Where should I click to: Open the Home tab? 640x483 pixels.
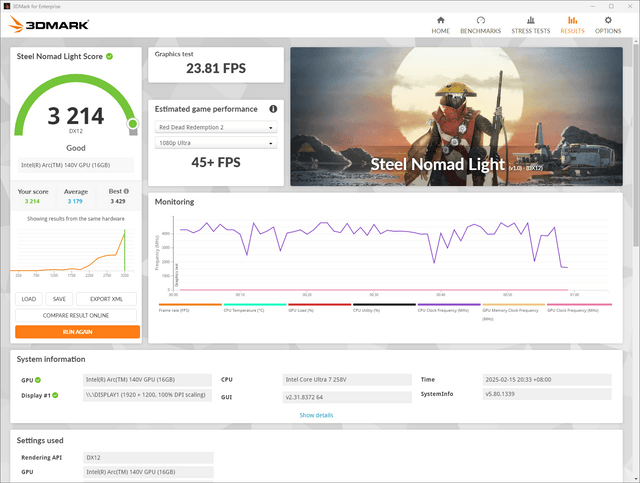[440, 25]
